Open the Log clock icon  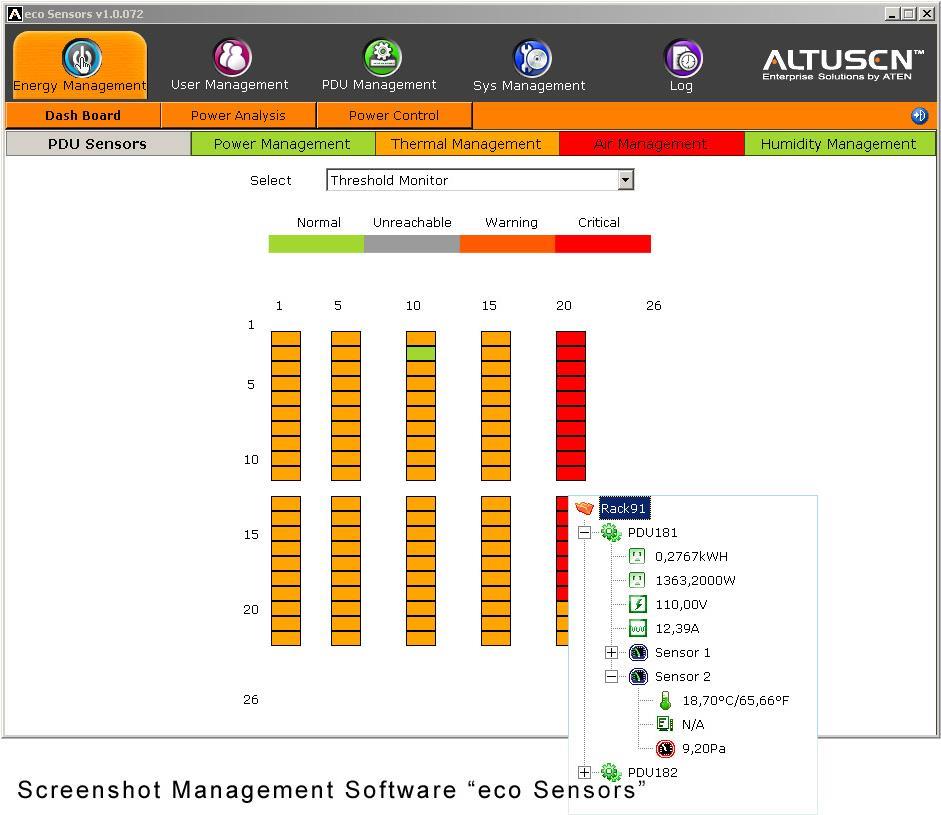[x=683, y=58]
